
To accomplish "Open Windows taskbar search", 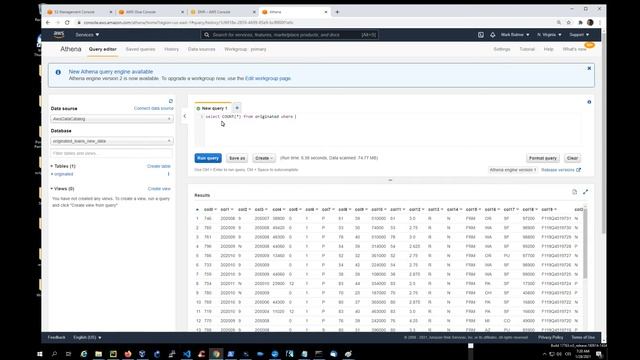I will click(x=54, y=354).
